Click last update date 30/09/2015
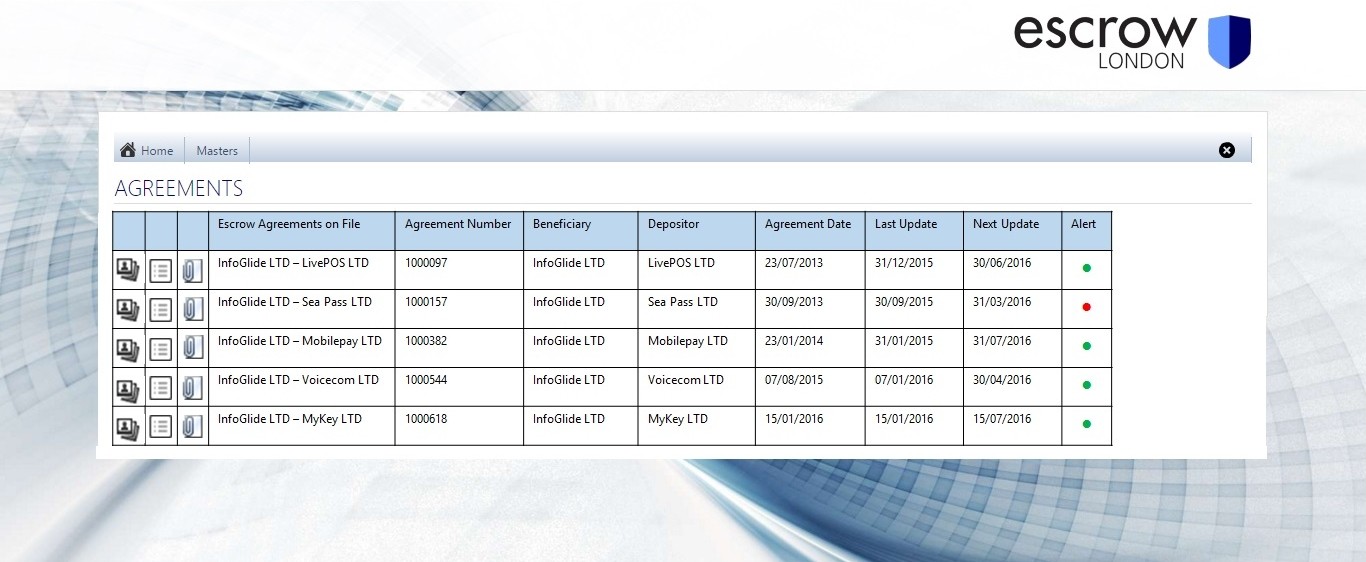The image size is (1366, 562). 904,302
